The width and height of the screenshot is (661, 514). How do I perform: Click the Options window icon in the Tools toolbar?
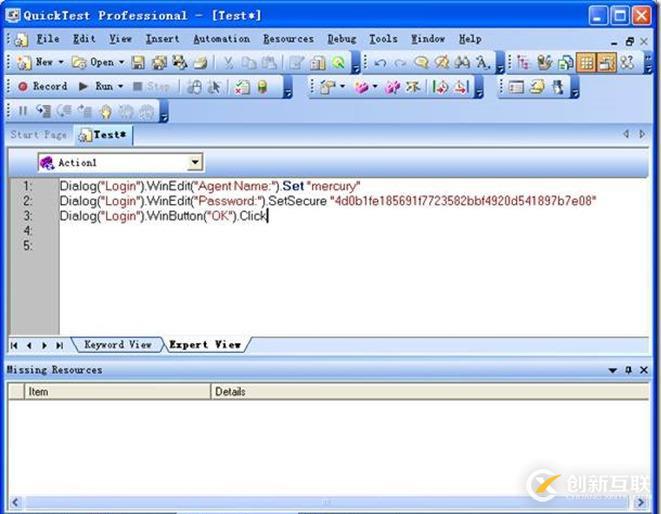[x=516, y=87]
